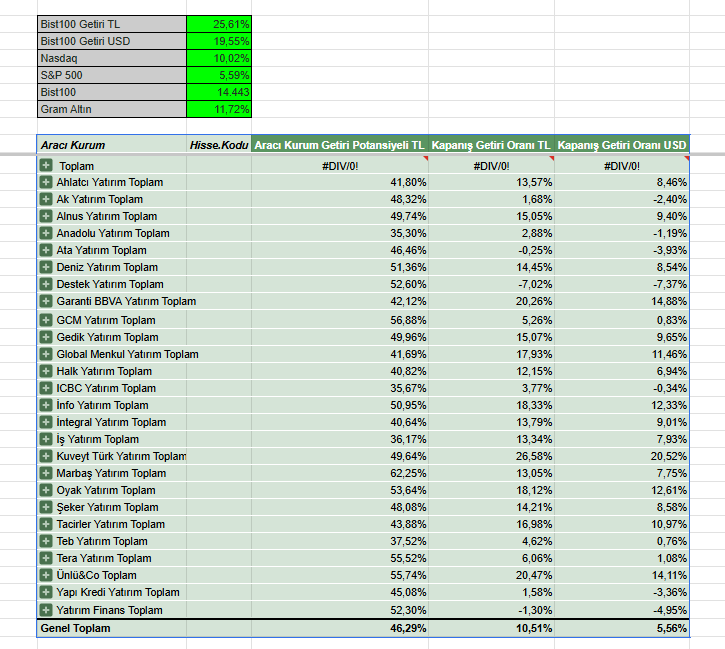
Task: Expand Tacirler Yatırım Toplam group
Action: click(x=46, y=524)
